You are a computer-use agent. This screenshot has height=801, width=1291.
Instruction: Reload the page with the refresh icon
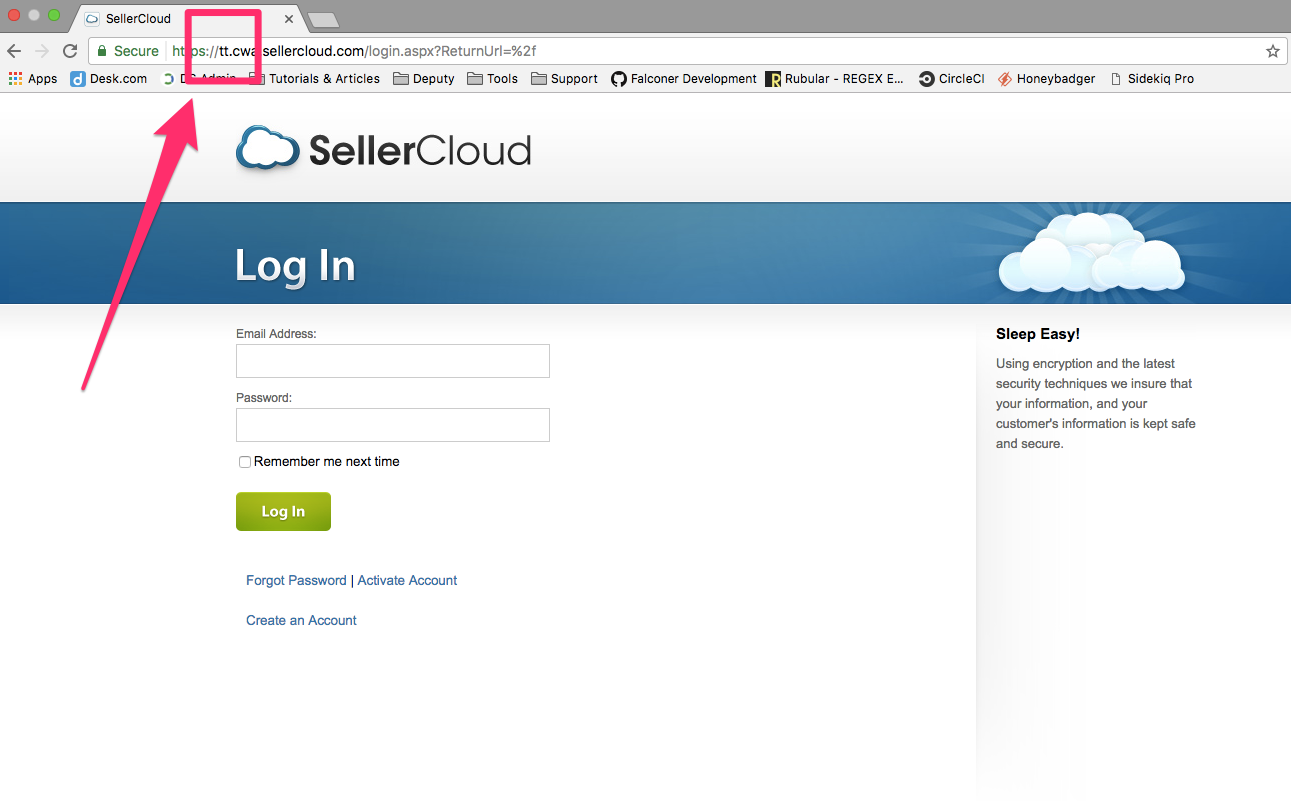coord(70,51)
